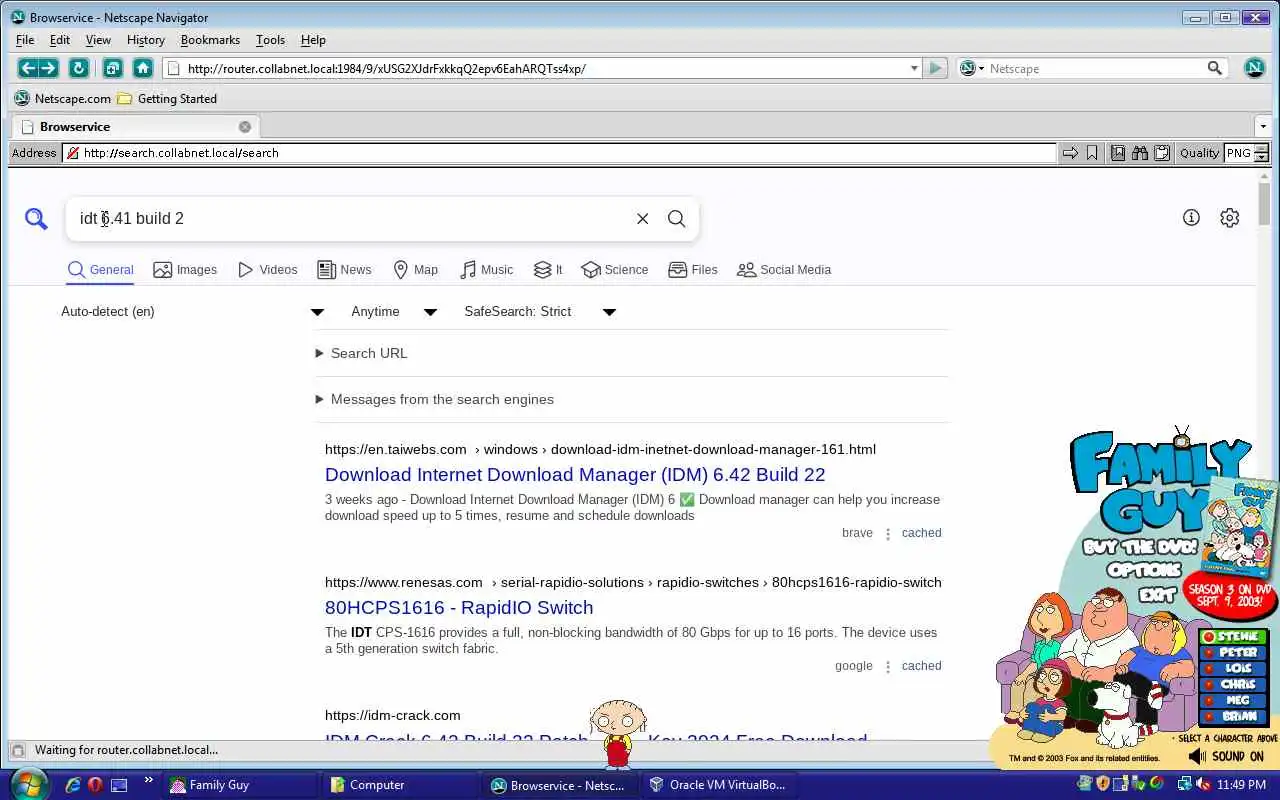Image resolution: width=1280 pixels, height=800 pixels.
Task: Open the Help menu
Action: [313, 40]
